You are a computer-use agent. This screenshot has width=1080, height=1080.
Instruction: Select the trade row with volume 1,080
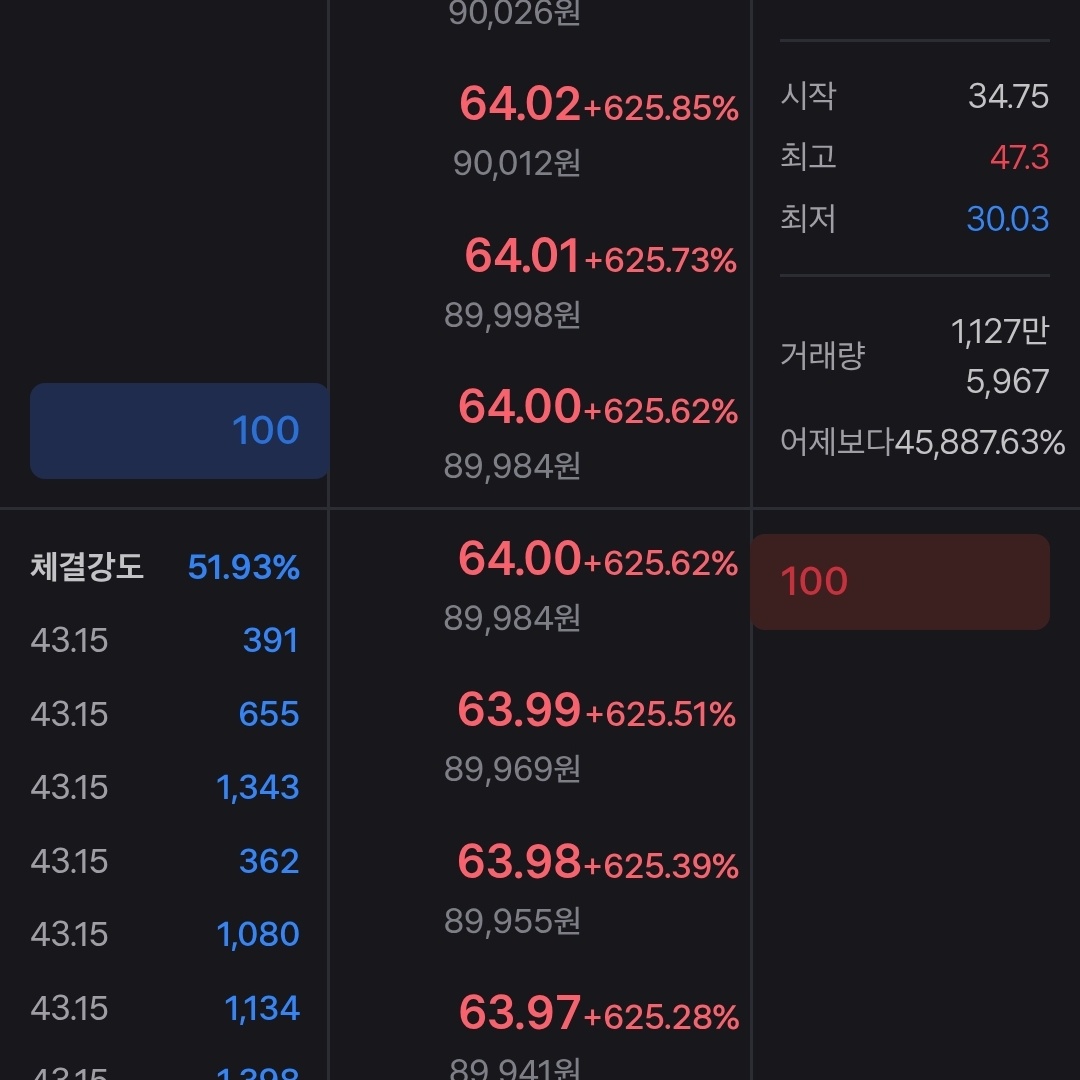pos(165,934)
